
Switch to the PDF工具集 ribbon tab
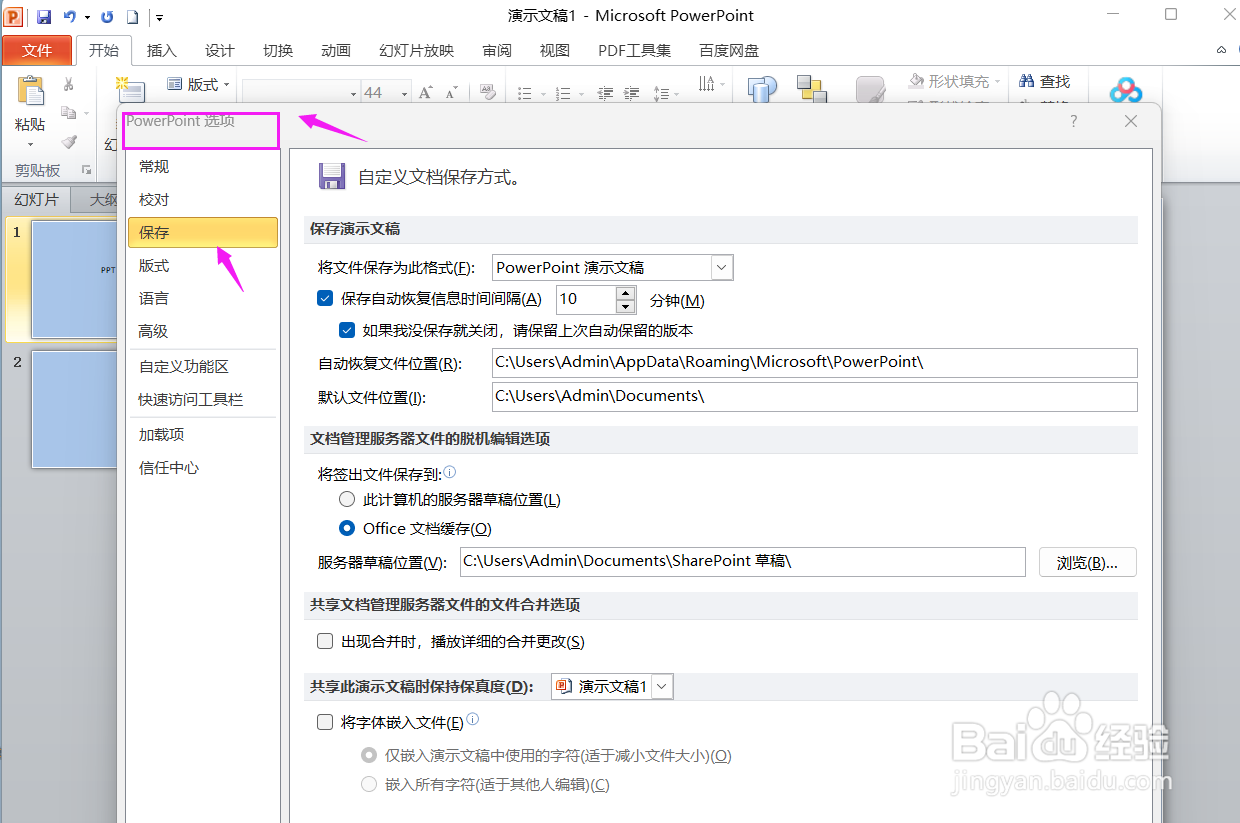[x=634, y=51]
